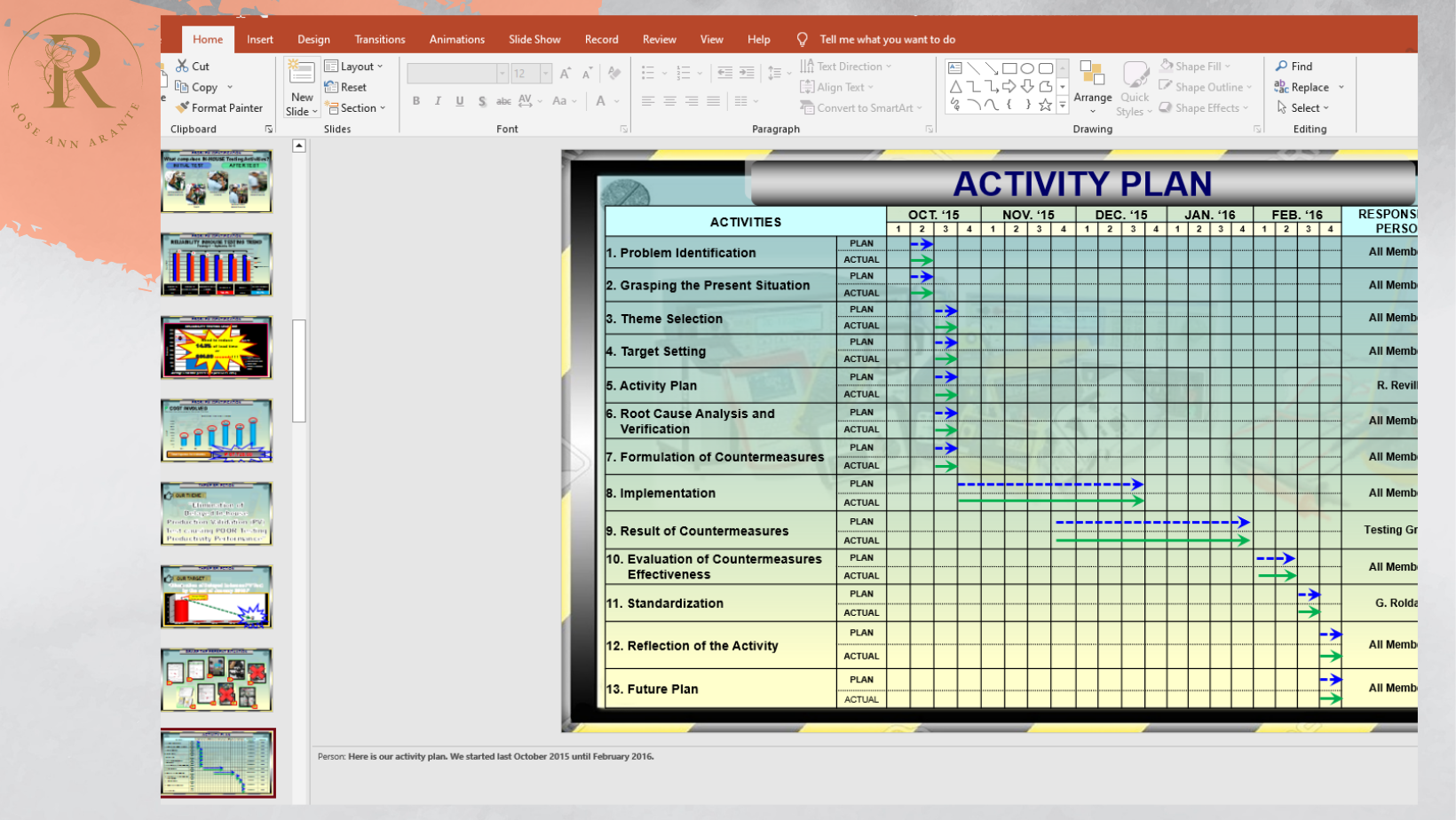This screenshot has width=1456, height=820.
Task: Toggle Underline formatting
Action: 460,101
